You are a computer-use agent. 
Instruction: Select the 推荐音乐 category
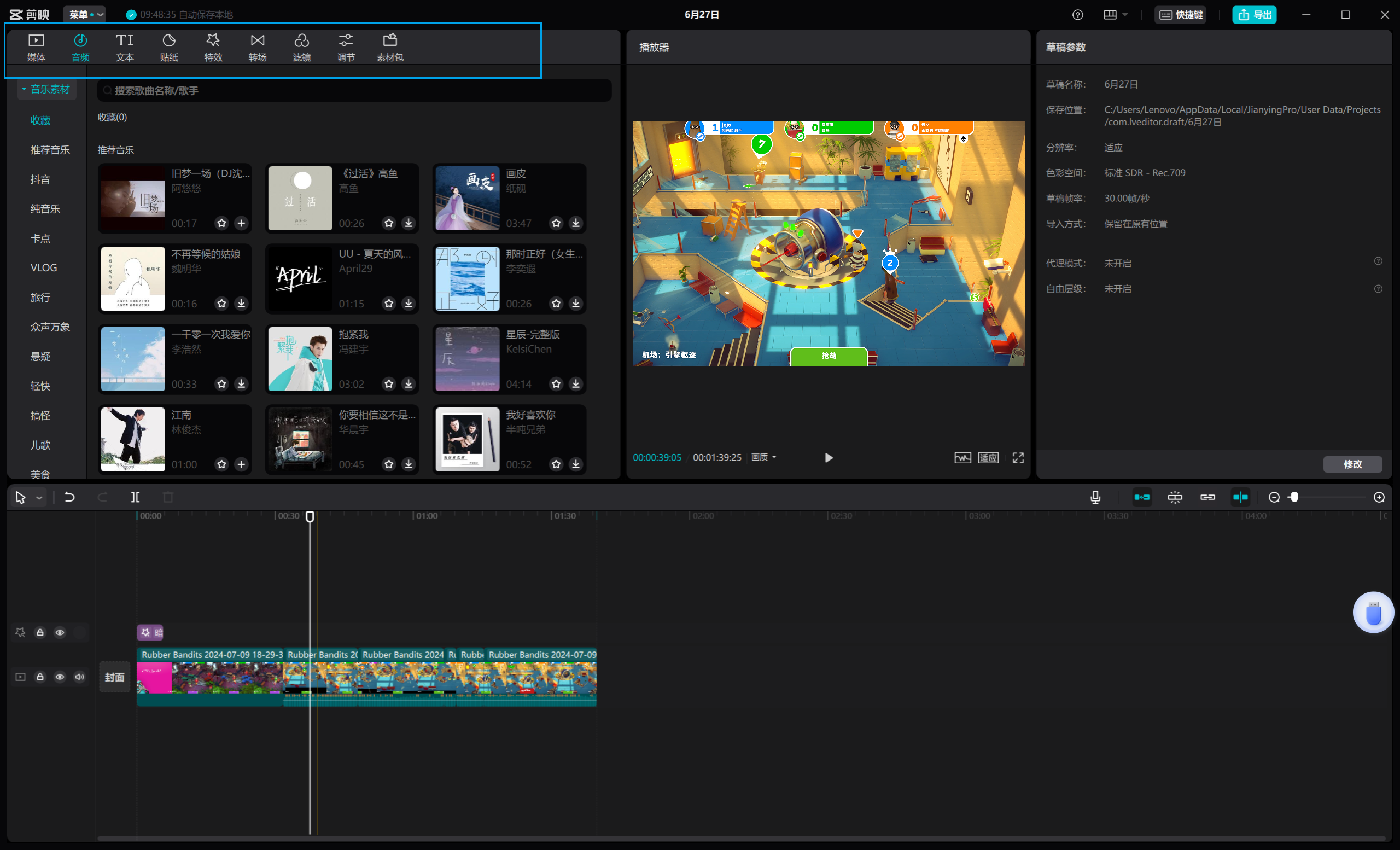(50, 149)
